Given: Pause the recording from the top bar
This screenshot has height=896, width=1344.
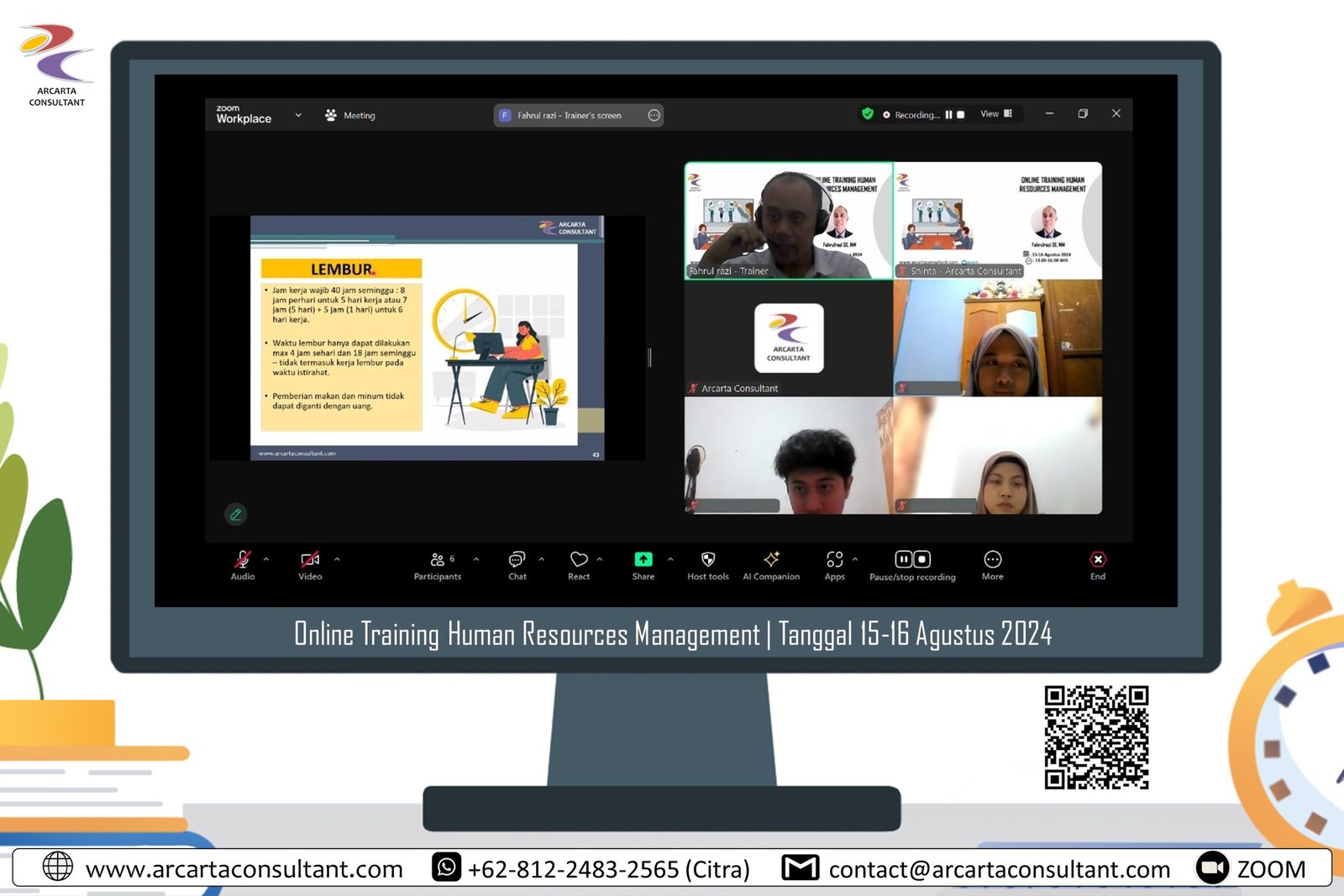Looking at the screenshot, I should coord(948,115).
